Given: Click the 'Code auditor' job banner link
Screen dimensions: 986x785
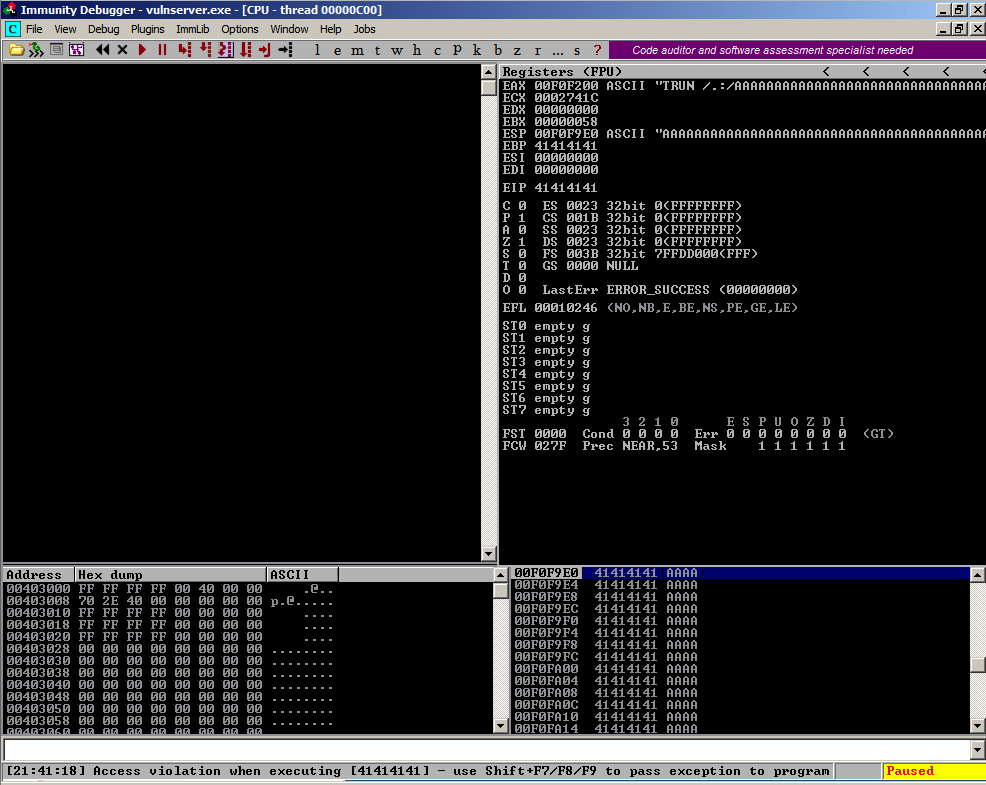Looking at the screenshot, I should (x=773, y=50).
